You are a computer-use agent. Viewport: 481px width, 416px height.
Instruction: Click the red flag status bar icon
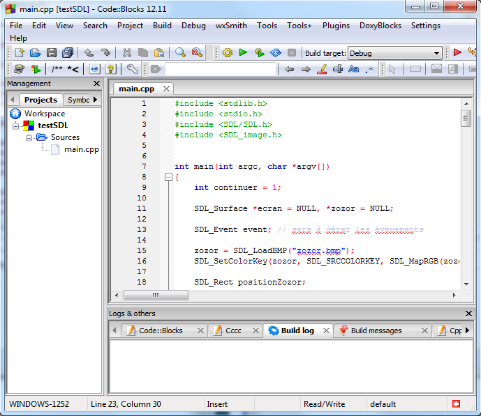pos(456,404)
